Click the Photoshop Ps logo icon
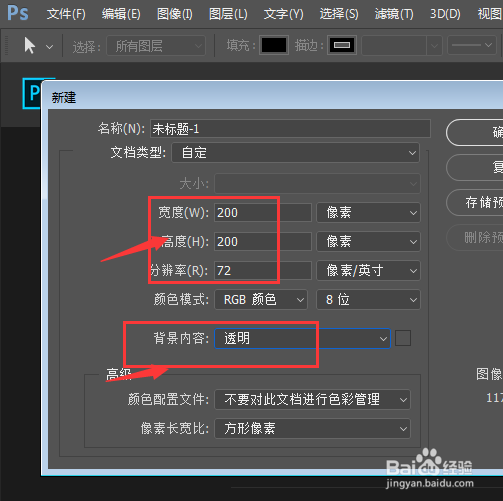Viewport: 503px width, 501px height. pyautogui.click(x=18, y=13)
